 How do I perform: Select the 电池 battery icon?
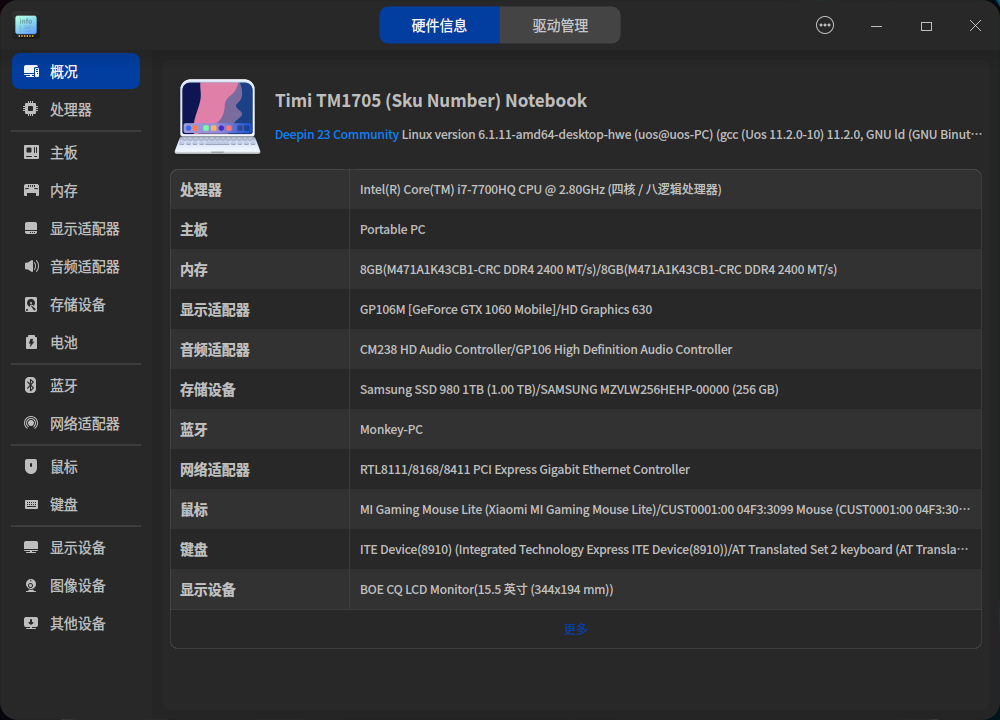31,342
